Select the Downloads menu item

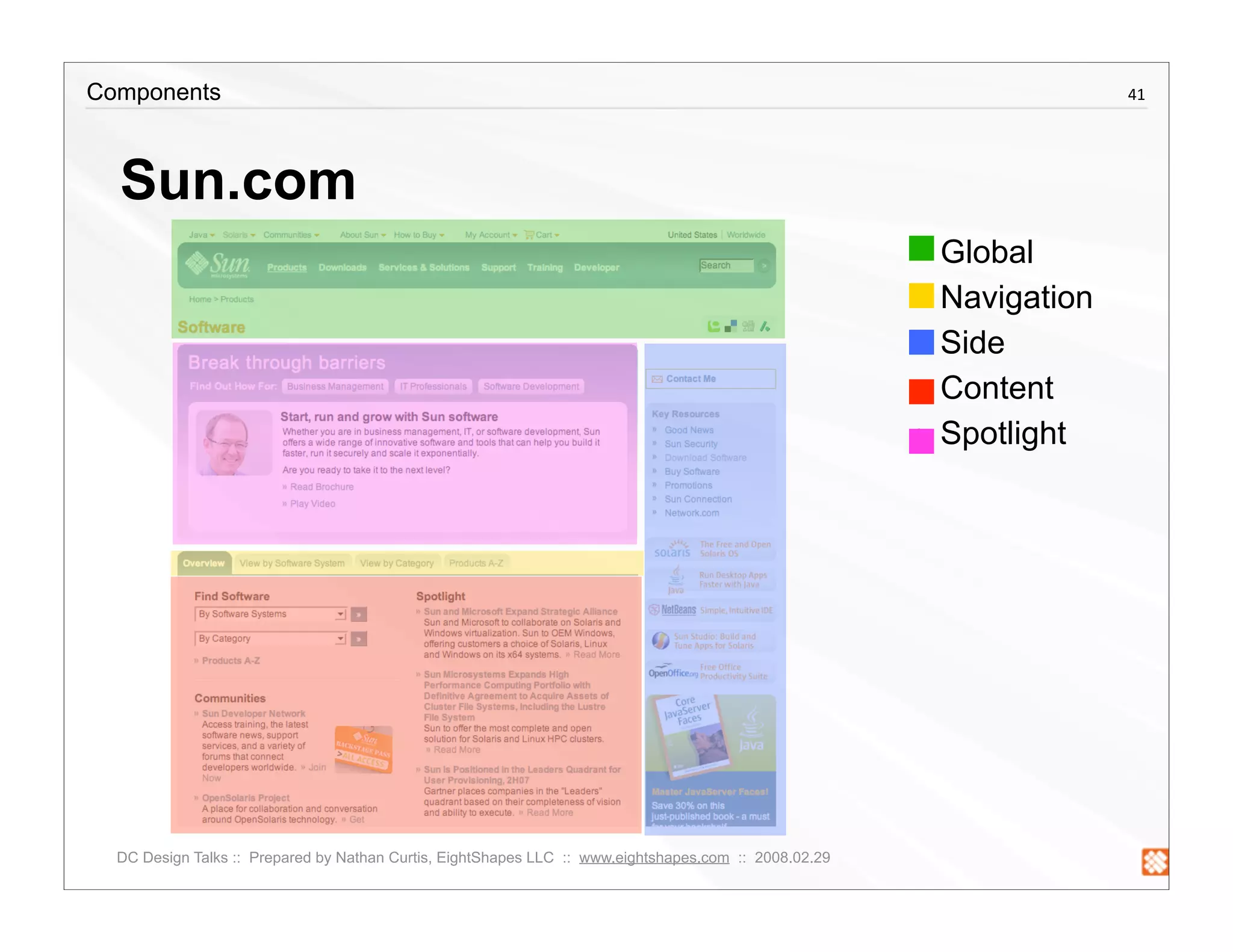pyautogui.click(x=342, y=268)
